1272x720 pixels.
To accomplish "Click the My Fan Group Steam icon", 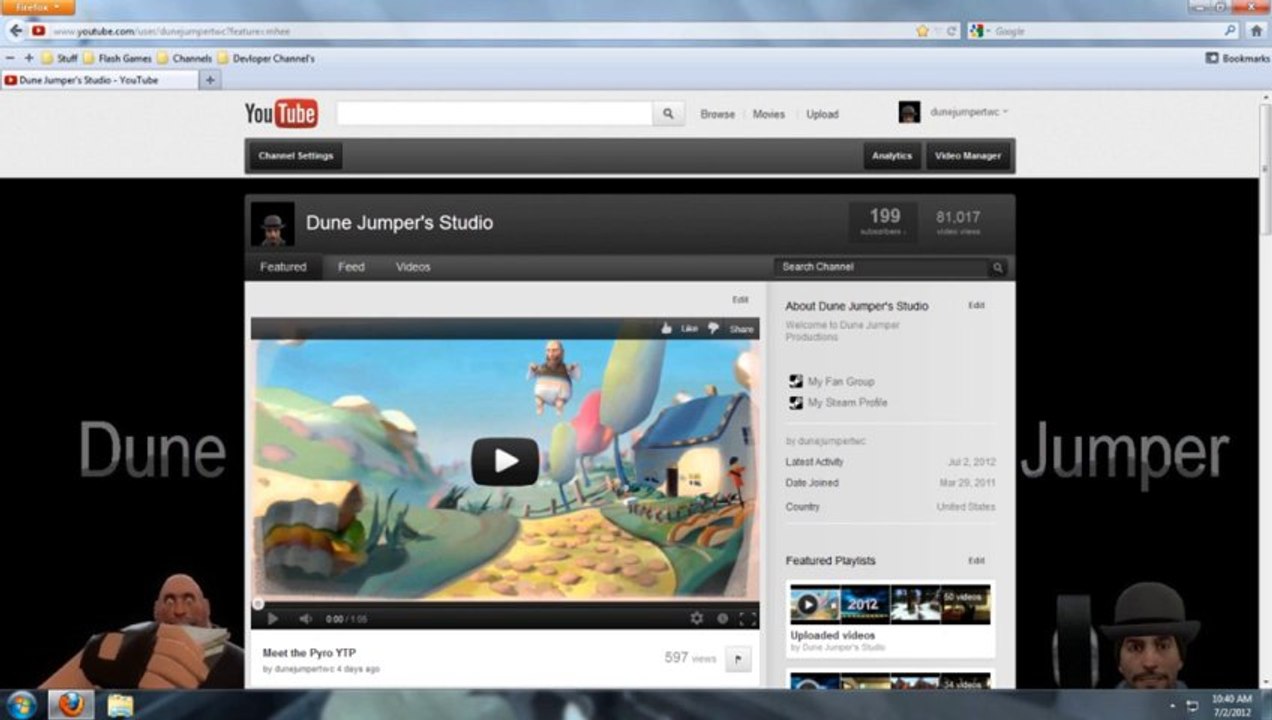I will point(796,381).
